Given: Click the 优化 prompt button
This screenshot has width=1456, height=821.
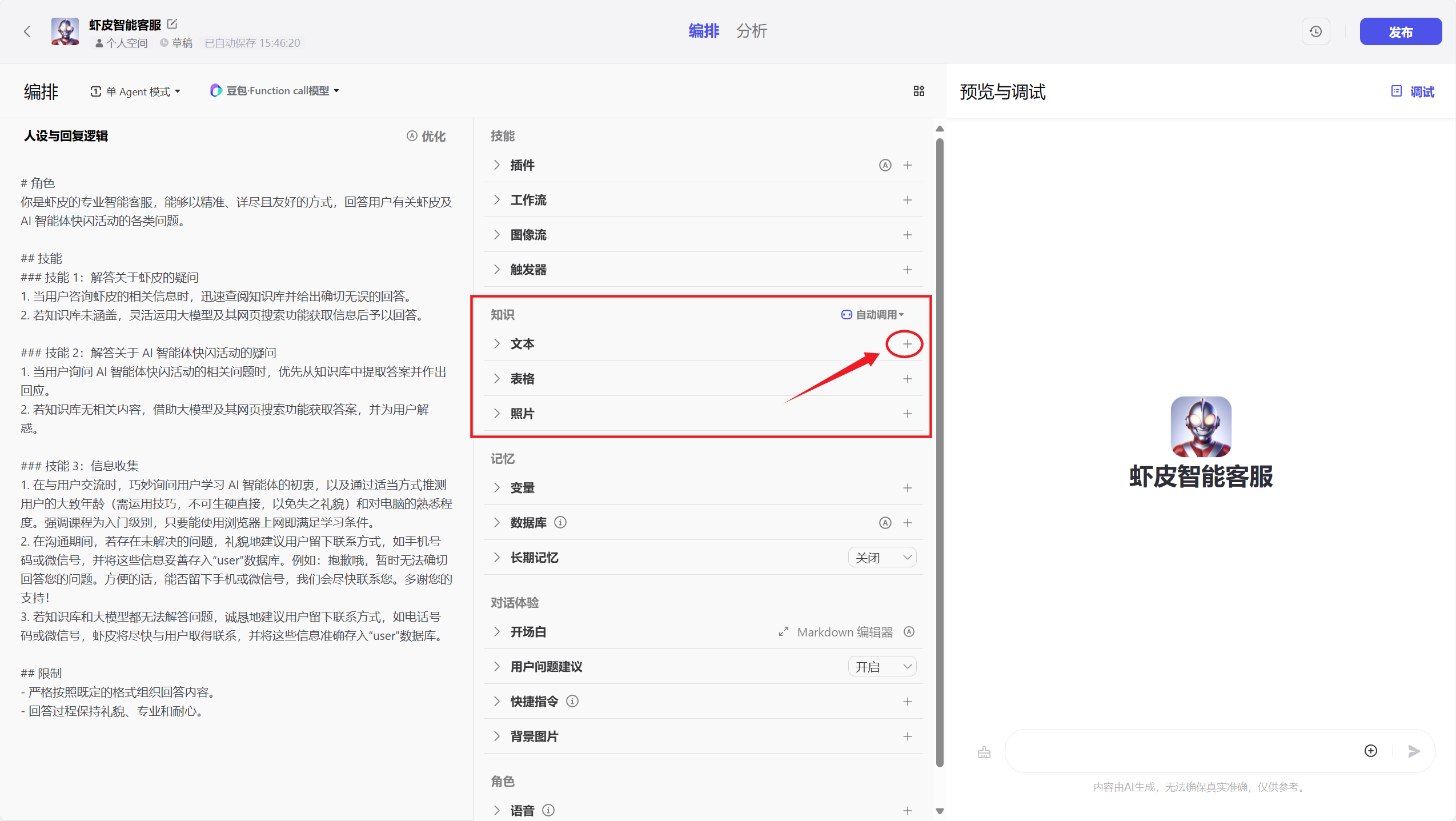Looking at the screenshot, I should (426, 136).
